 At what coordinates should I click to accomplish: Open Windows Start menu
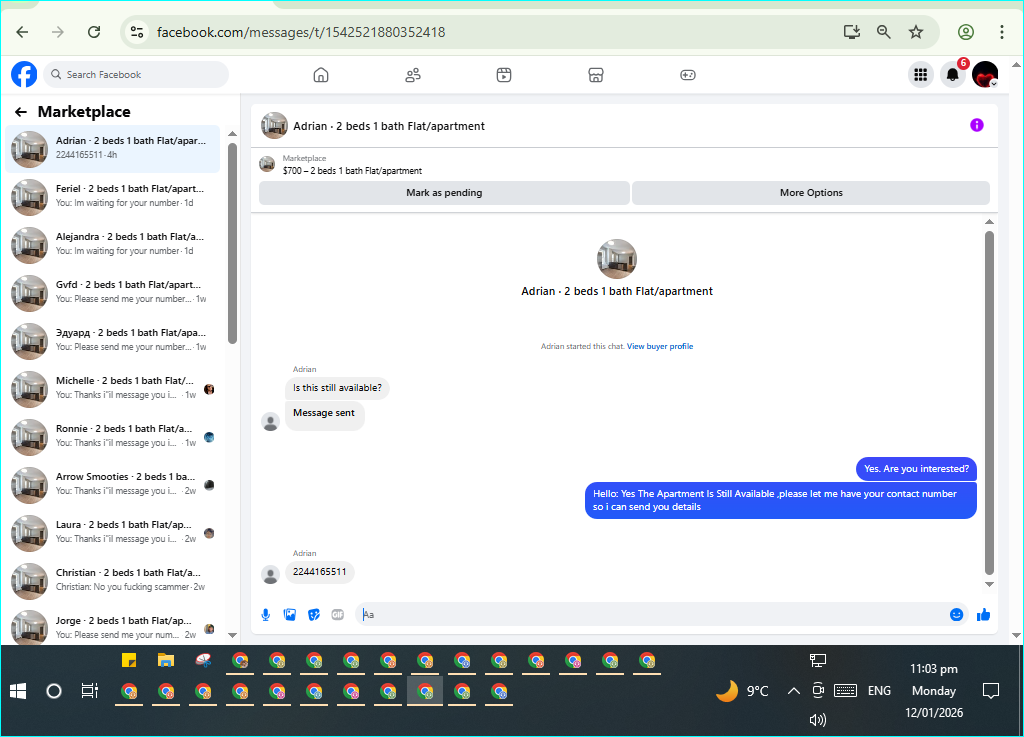[x=18, y=691]
